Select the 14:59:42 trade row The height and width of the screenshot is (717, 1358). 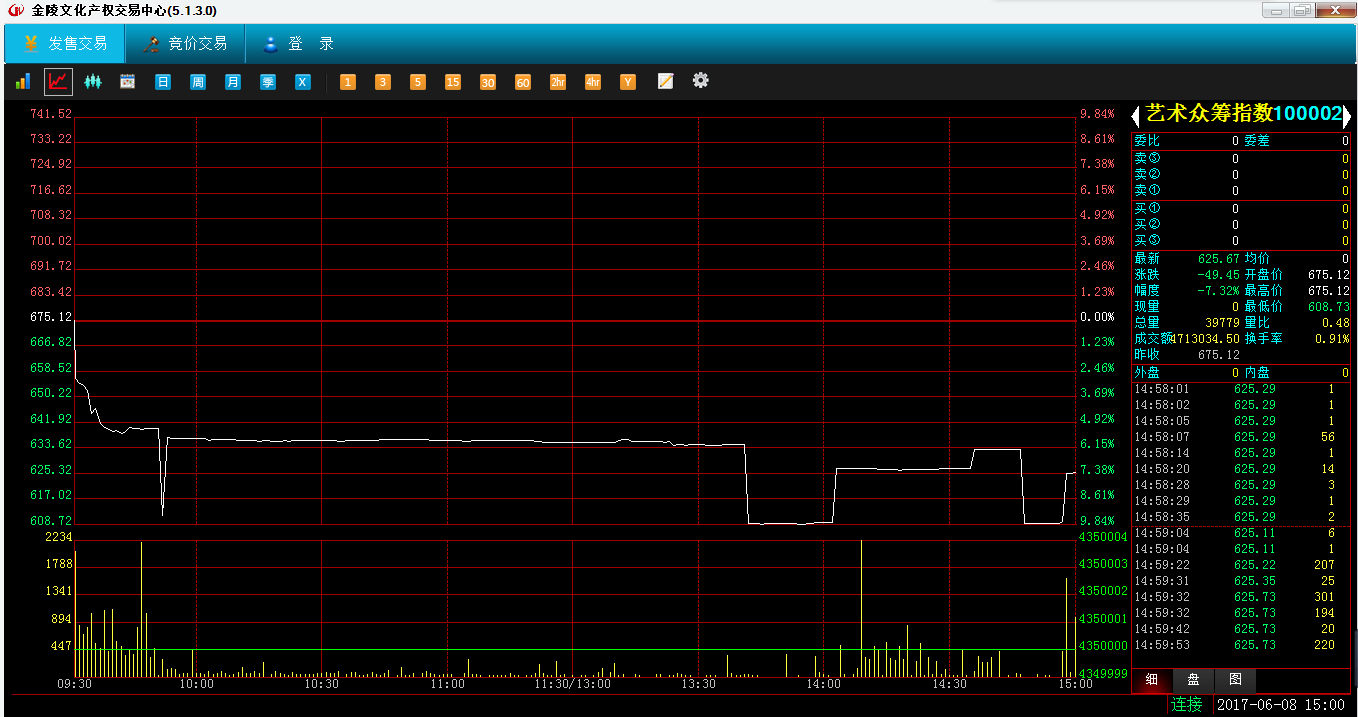click(1241, 629)
